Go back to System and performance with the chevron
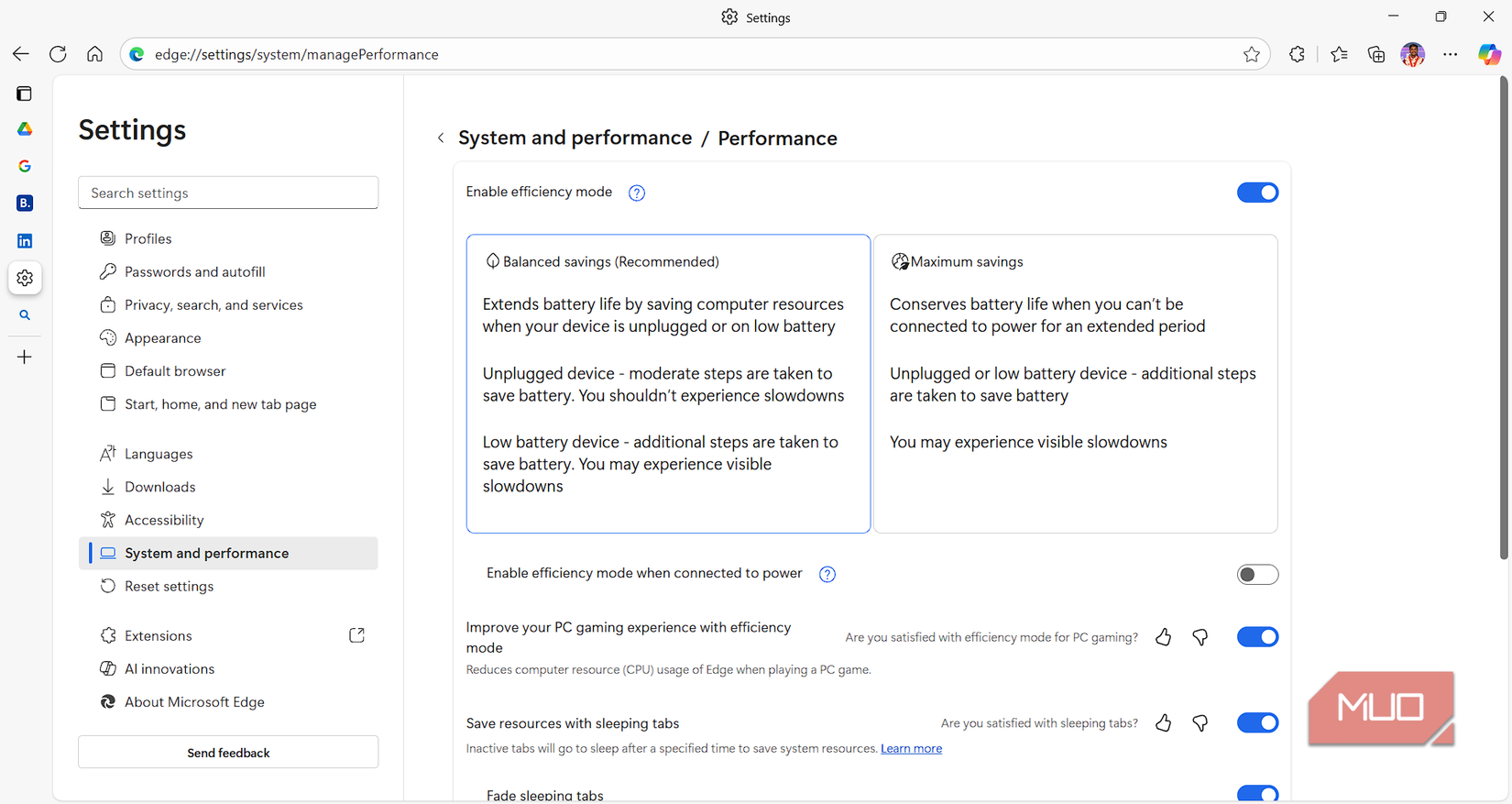The image size is (1512, 804). [x=441, y=138]
